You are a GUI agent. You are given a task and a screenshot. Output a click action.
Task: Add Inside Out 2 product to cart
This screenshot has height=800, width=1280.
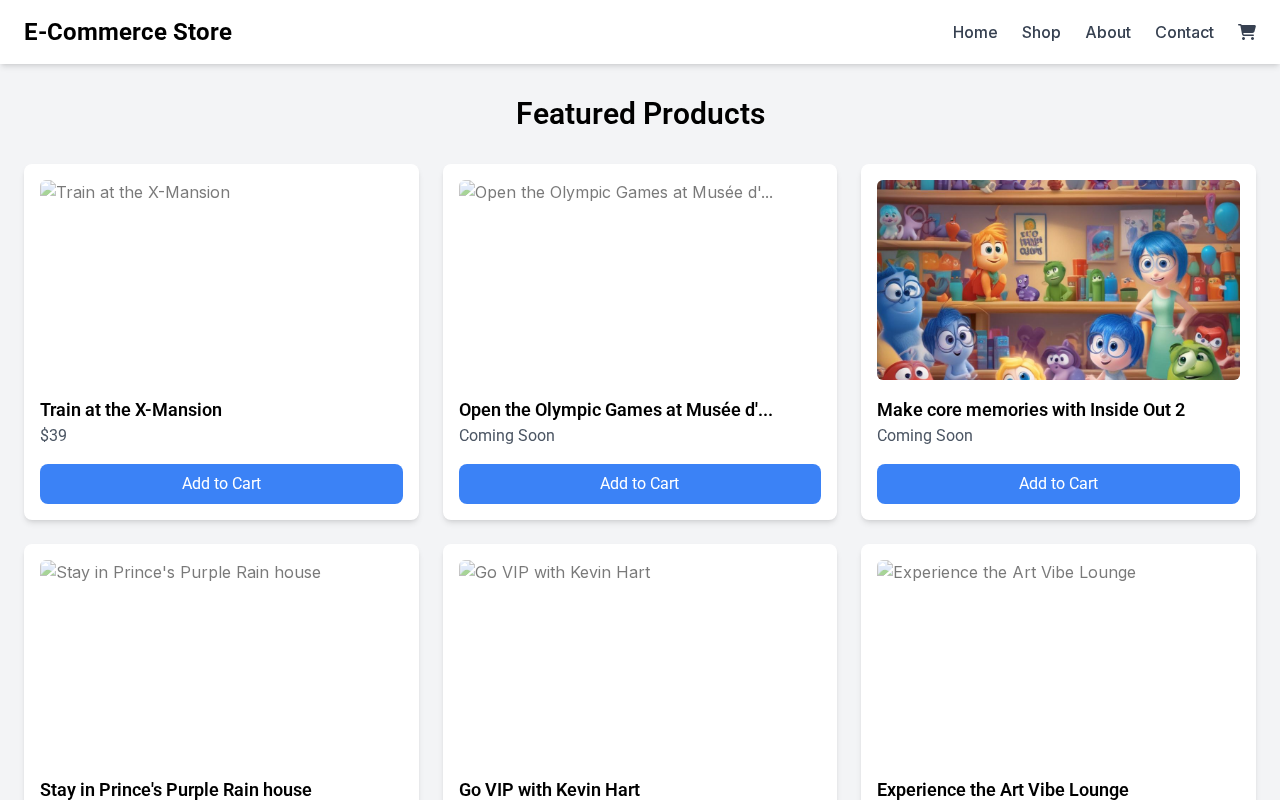1058,484
